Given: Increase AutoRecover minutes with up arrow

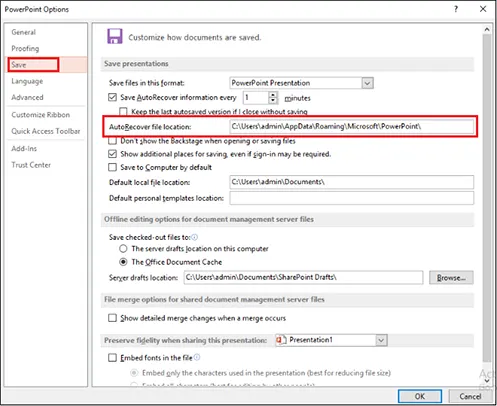Looking at the screenshot, I should [x=273, y=95].
